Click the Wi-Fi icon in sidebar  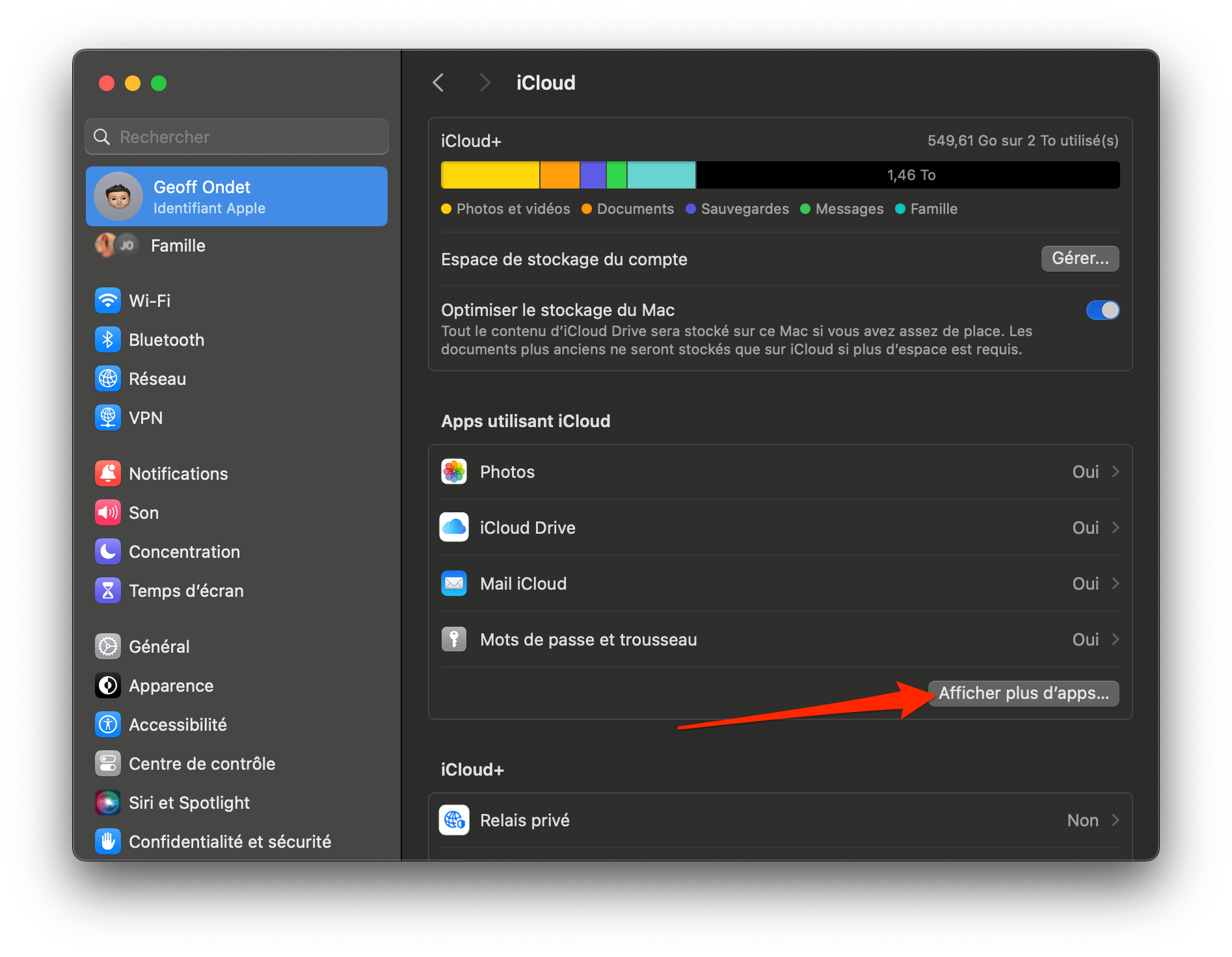(x=108, y=300)
